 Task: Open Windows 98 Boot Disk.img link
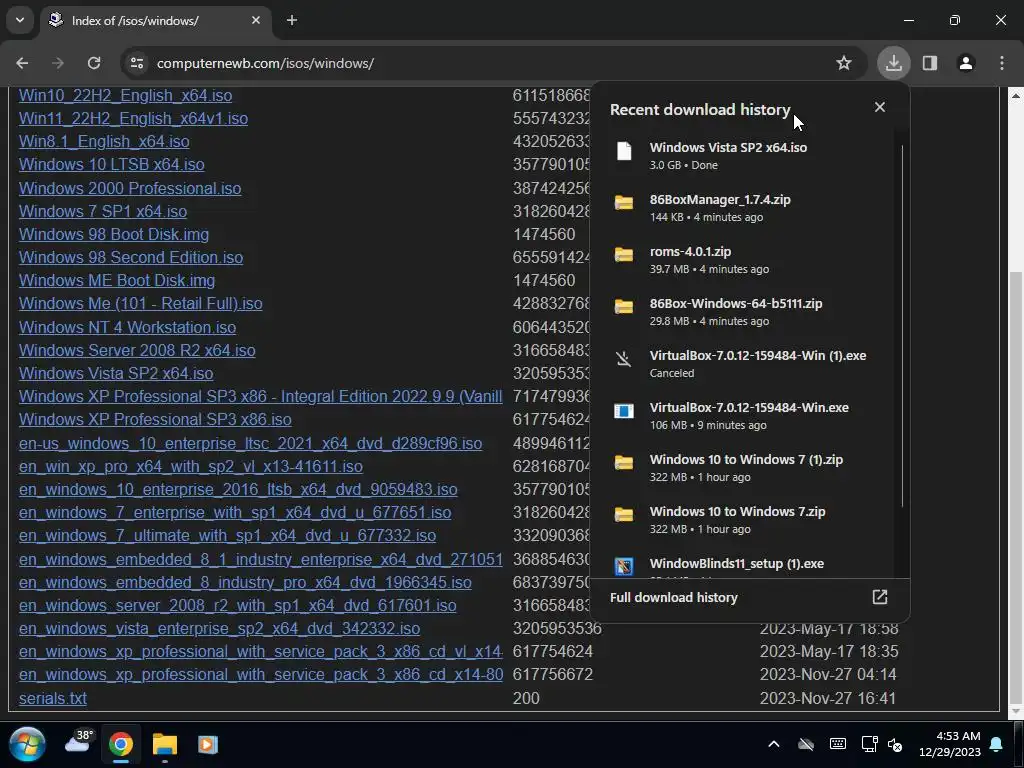(x=114, y=234)
